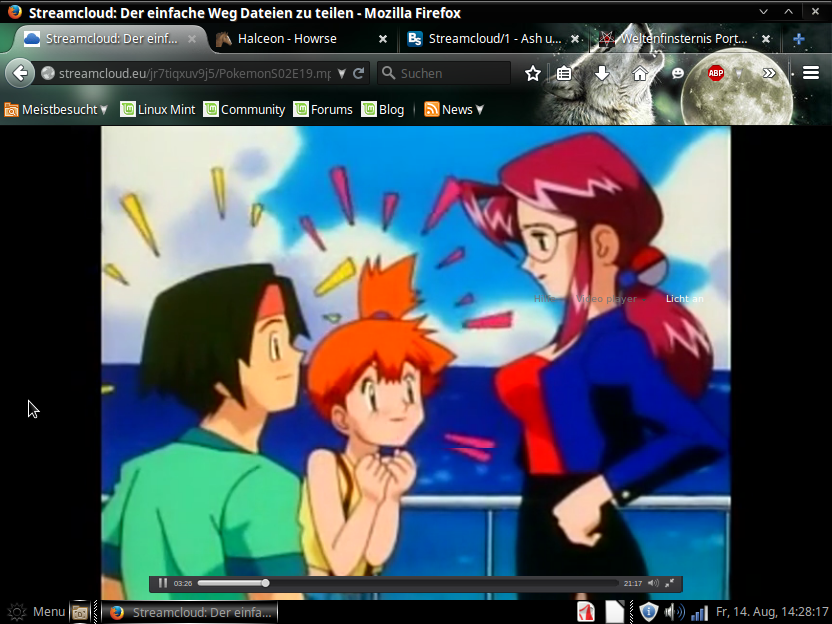Image resolution: width=832 pixels, height=624 pixels.
Task: Go to the Firefox home page icon
Action: pos(640,73)
